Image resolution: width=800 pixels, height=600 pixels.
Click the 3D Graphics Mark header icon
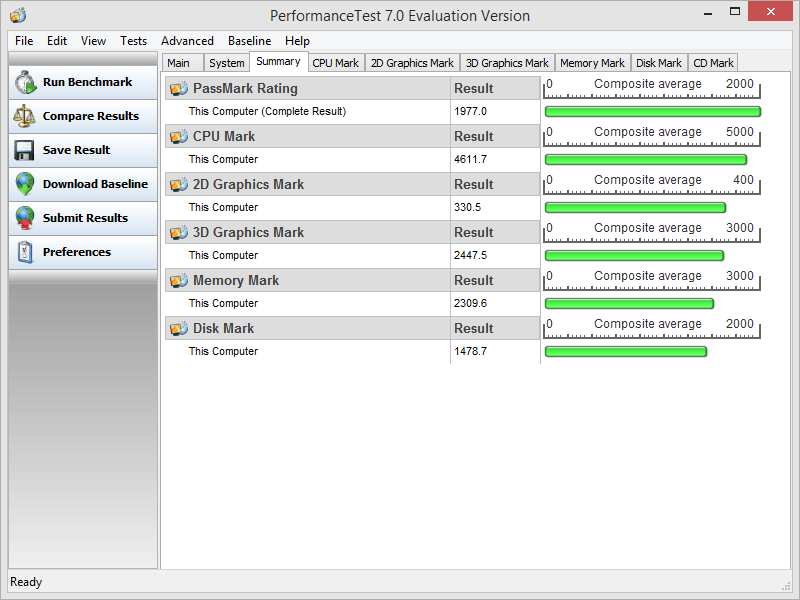click(x=179, y=232)
